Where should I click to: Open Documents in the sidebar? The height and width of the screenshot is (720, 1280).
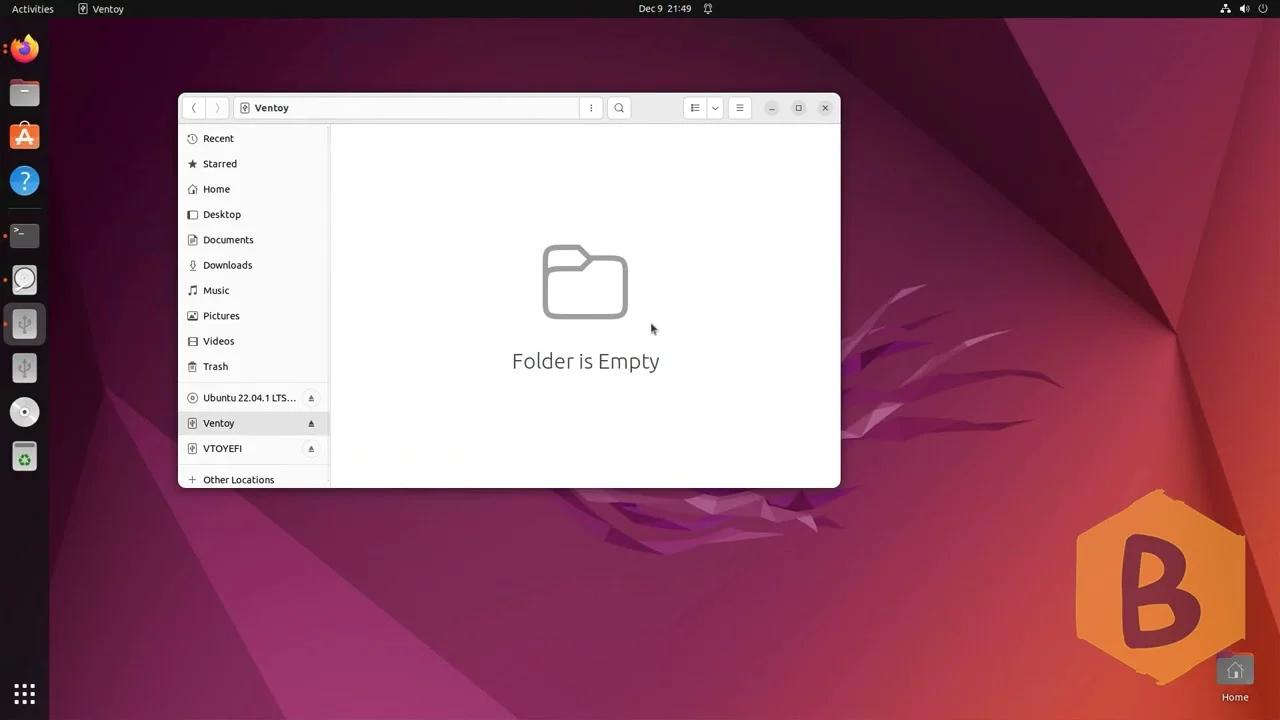(254, 240)
